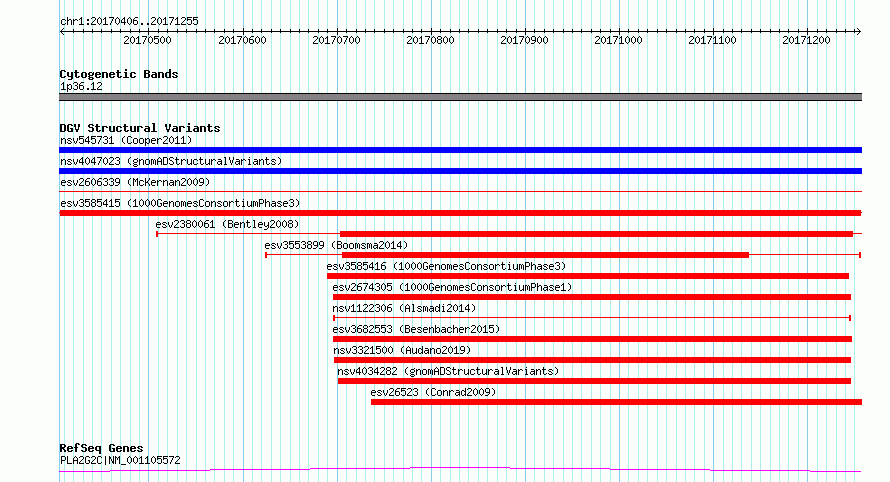Click the Cytogenetic Bands track title

coord(119,74)
